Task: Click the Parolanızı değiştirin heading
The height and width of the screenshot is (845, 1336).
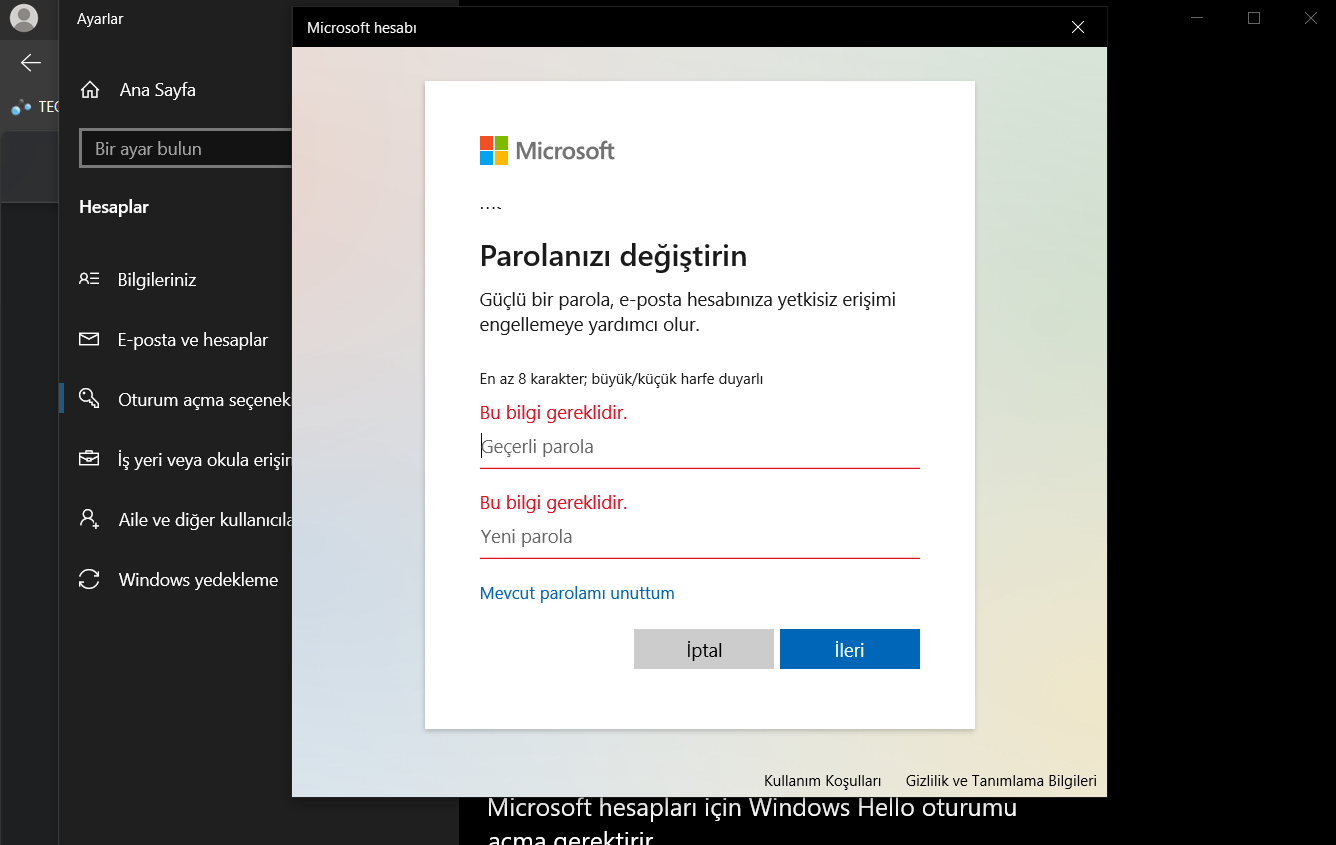Action: pyautogui.click(x=614, y=256)
